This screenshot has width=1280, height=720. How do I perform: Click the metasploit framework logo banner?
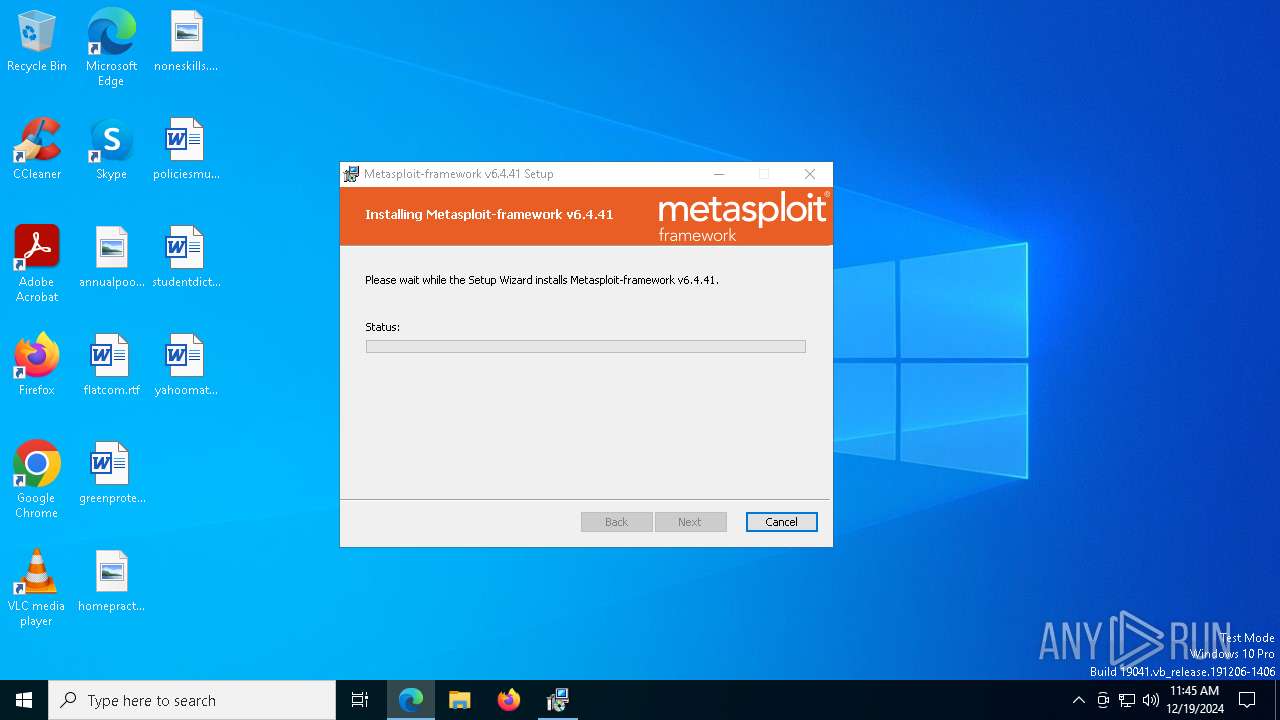tap(743, 218)
